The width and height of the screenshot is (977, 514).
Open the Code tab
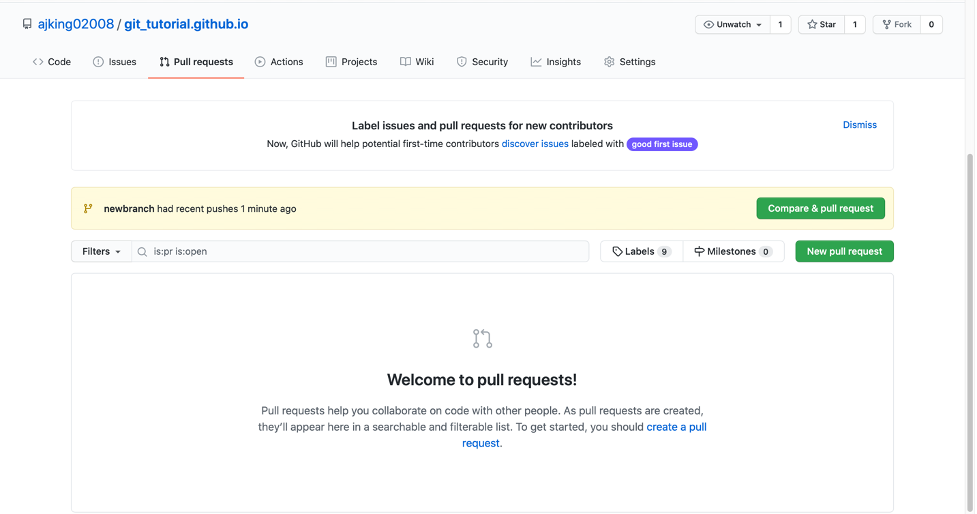pyautogui.click(x=52, y=62)
